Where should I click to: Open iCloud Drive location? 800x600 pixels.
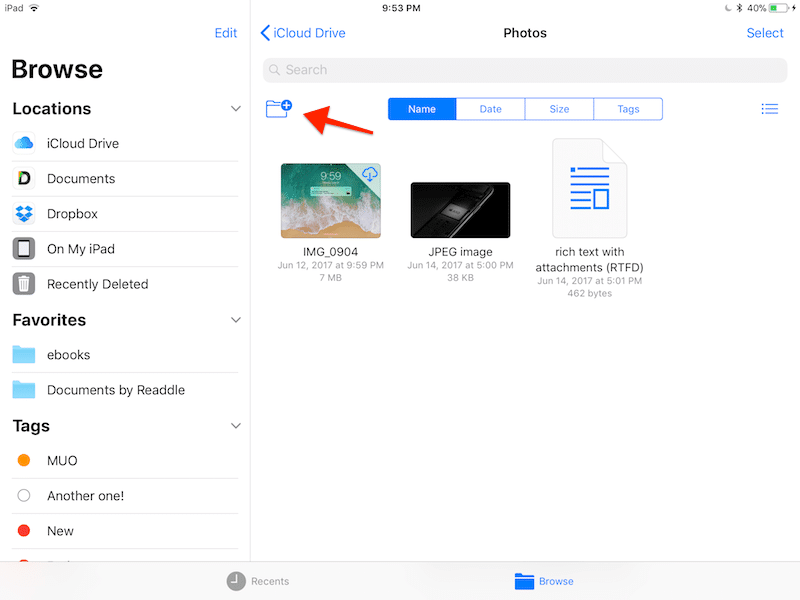coord(82,143)
